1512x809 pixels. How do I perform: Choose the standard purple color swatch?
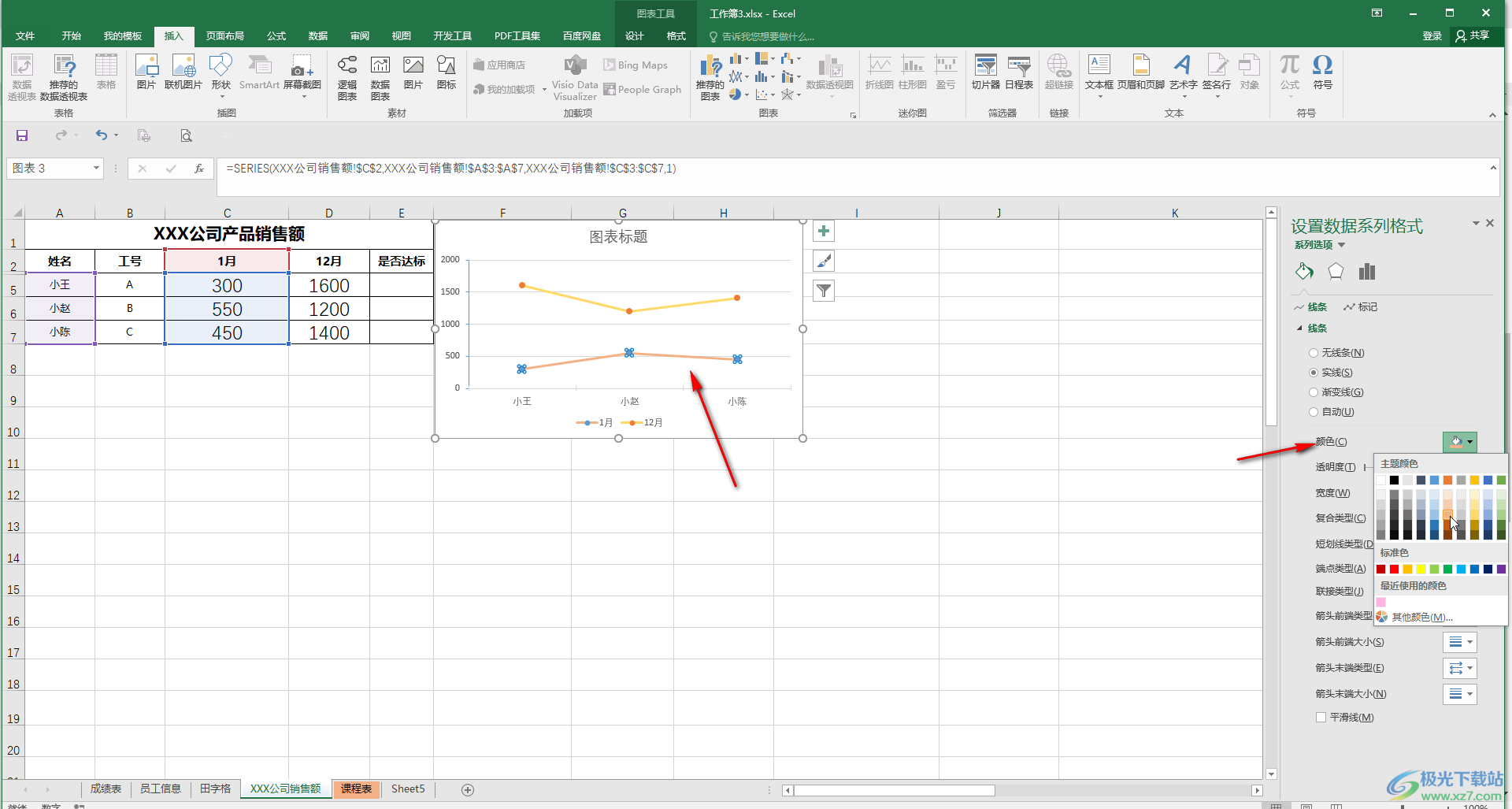pyautogui.click(x=1501, y=570)
